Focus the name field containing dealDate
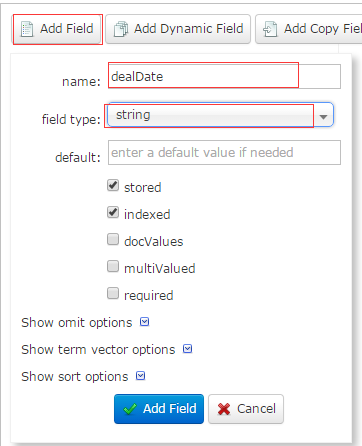The height and width of the screenshot is (446, 362). [x=224, y=76]
